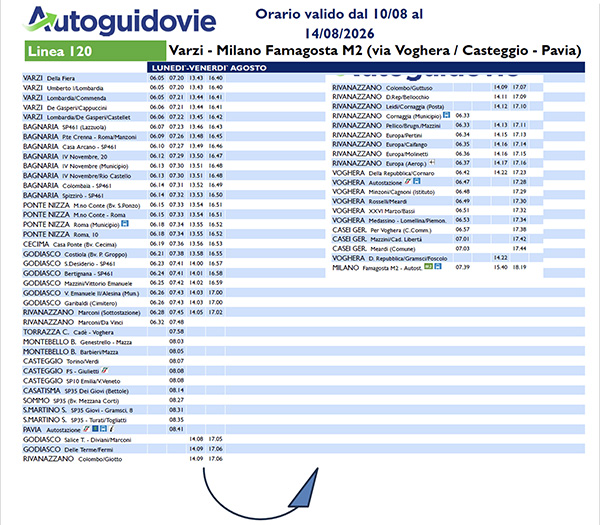Select the CASTEGGIO Torino/Verdi stop
The image size is (600, 525).
[61, 361]
